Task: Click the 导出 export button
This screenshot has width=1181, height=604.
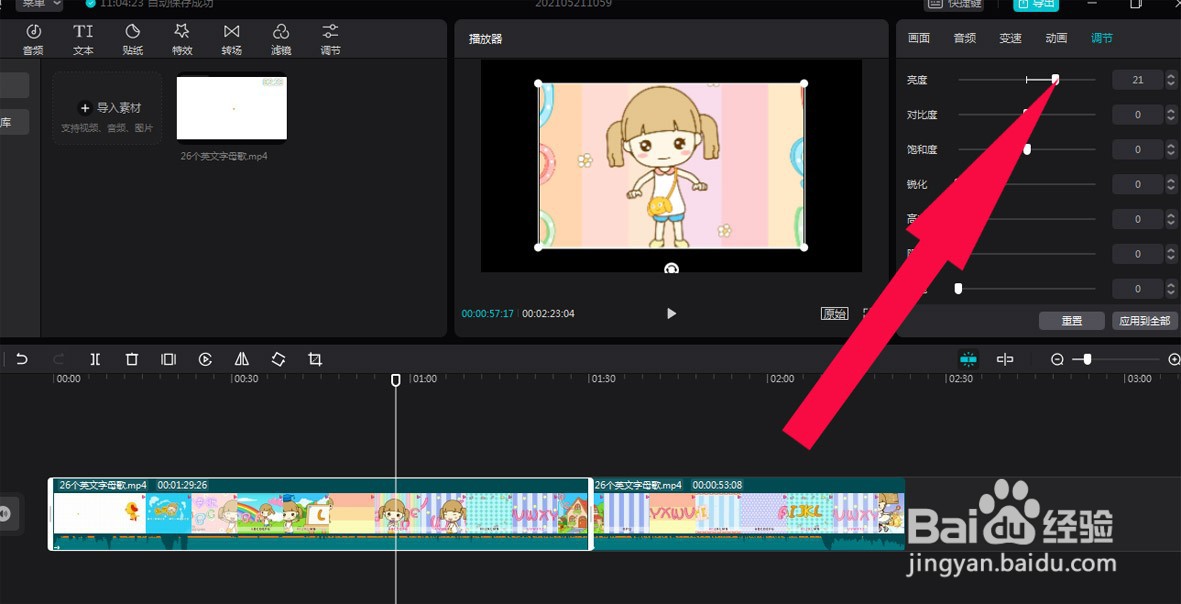Action: point(1036,4)
